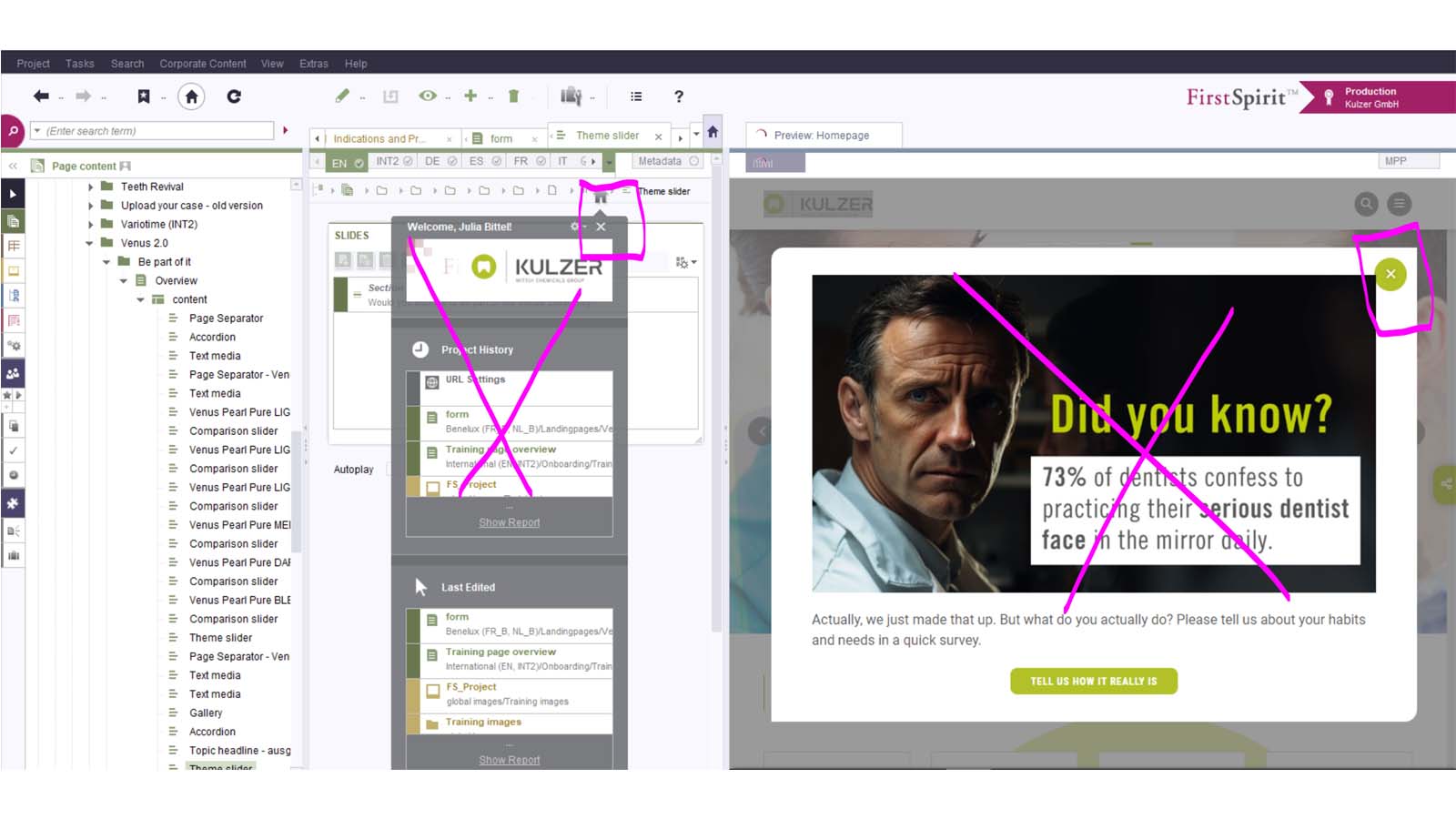Expand the Teeth Revival folder
The image size is (1456, 819).
tap(90, 187)
